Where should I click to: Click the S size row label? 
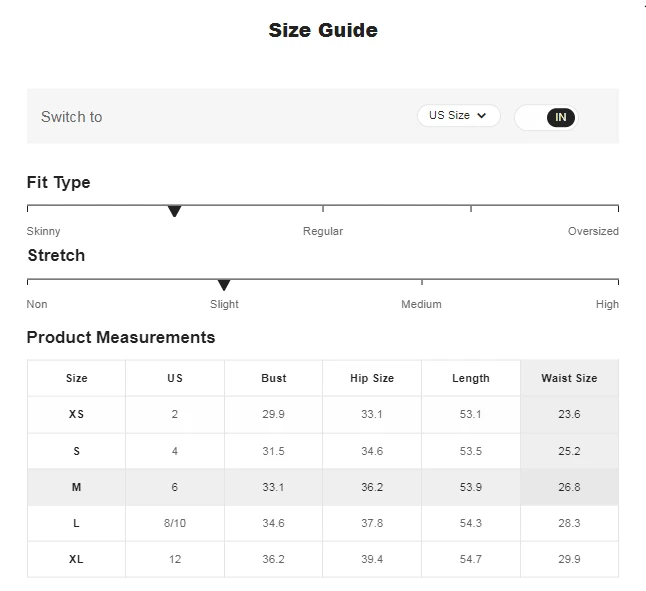(x=76, y=451)
